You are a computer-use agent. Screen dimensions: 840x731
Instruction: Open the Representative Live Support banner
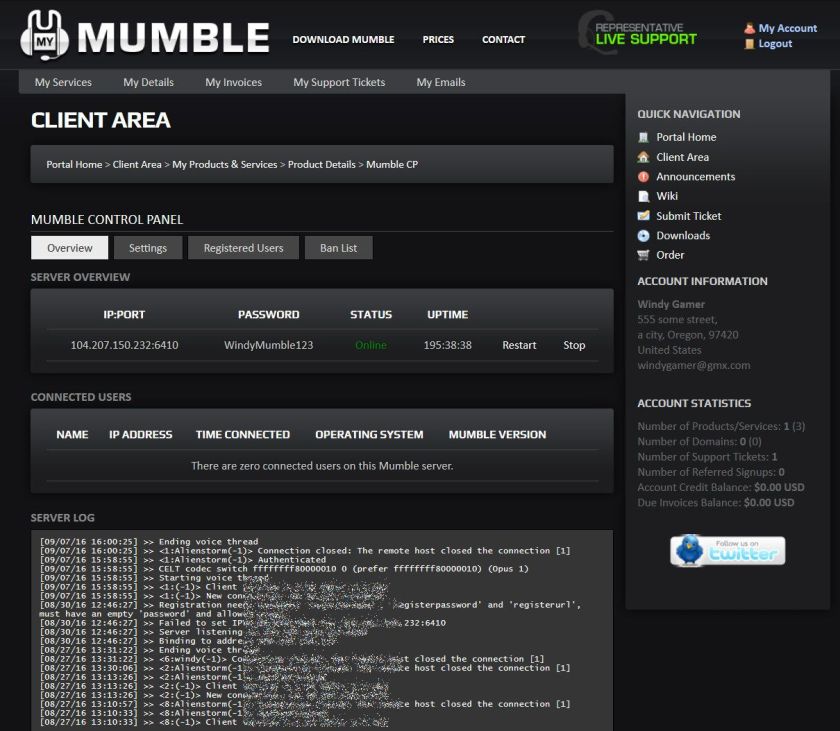[x=637, y=34]
